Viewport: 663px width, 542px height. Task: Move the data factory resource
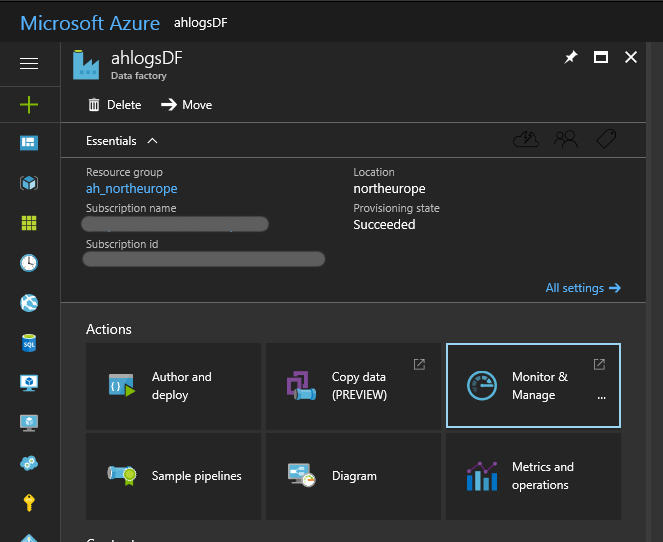[186, 104]
